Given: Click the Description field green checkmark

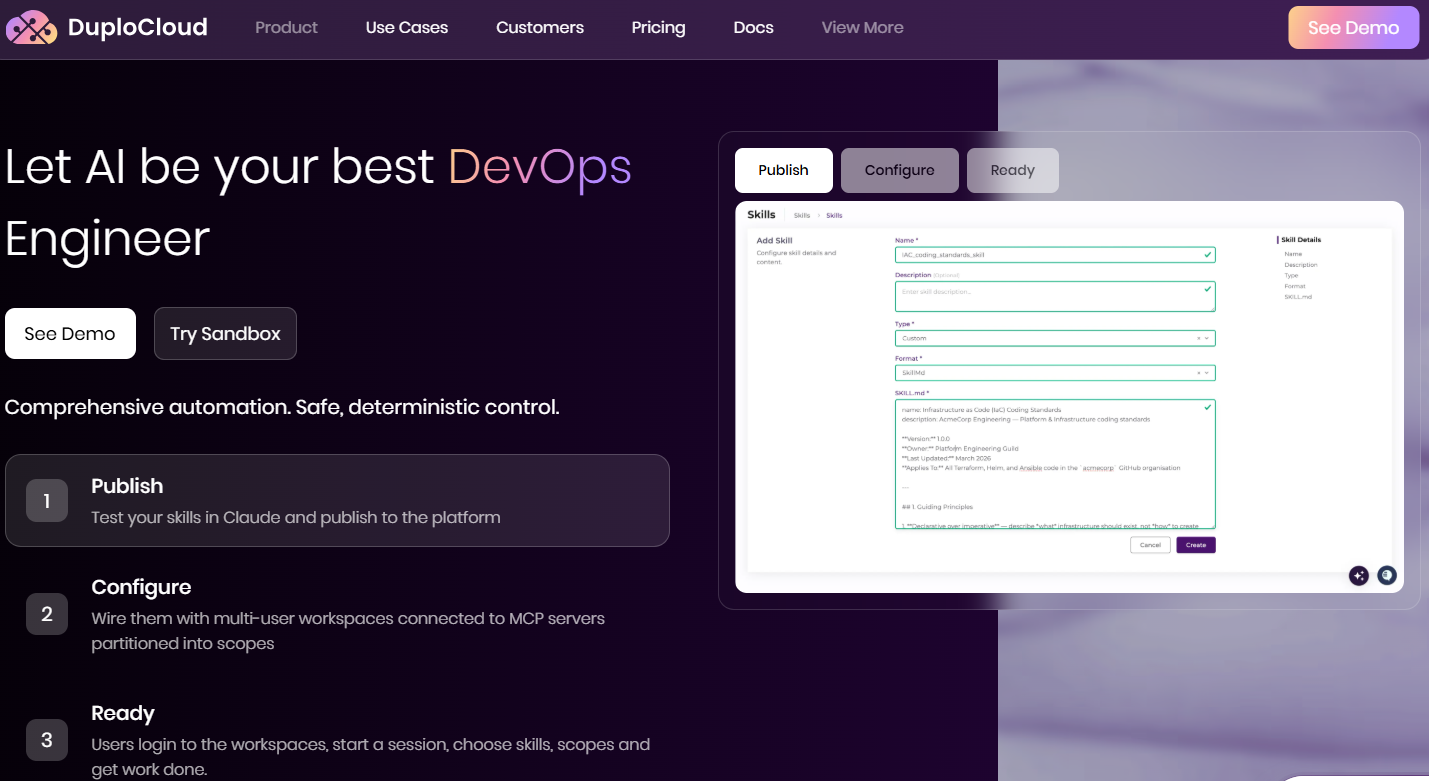Looking at the screenshot, I should pyautogui.click(x=1208, y=288).
